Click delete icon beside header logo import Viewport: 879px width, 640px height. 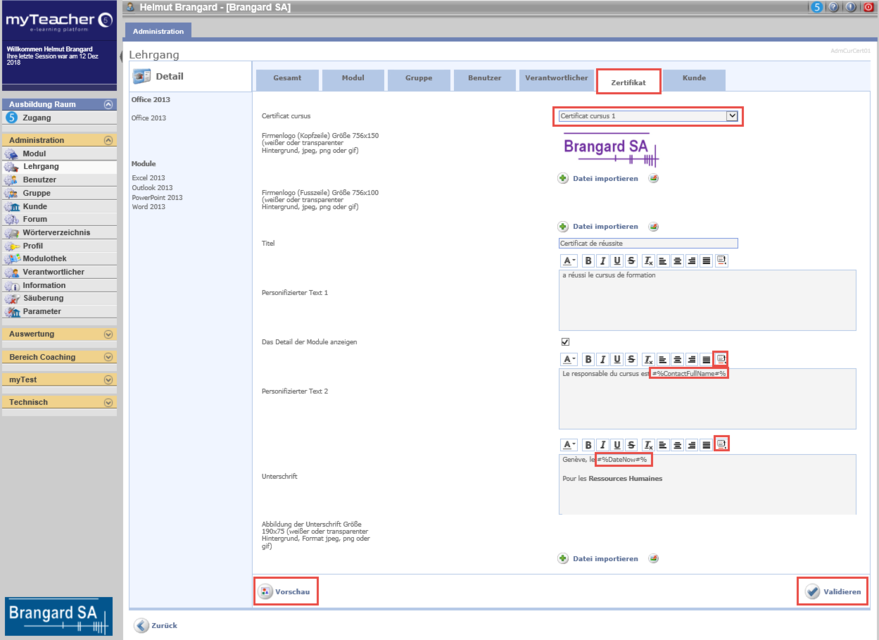click(653, 179)
